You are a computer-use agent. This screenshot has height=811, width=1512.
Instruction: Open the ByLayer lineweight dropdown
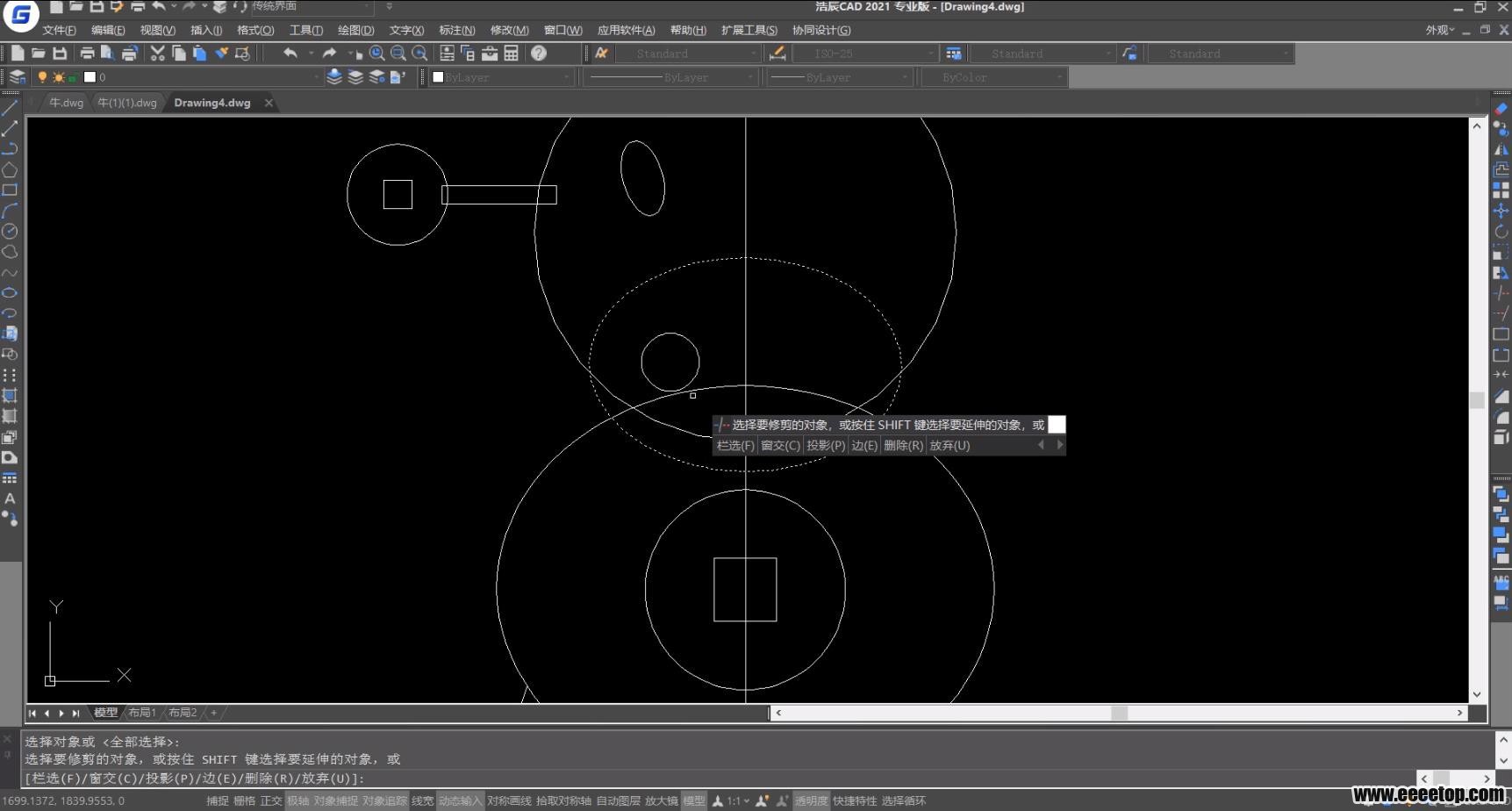click(840, 77)
